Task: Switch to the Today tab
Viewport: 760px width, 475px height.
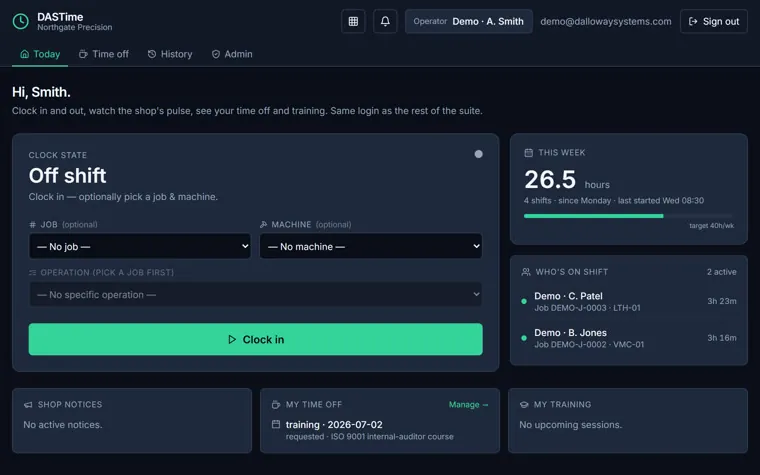Action: 40,54
